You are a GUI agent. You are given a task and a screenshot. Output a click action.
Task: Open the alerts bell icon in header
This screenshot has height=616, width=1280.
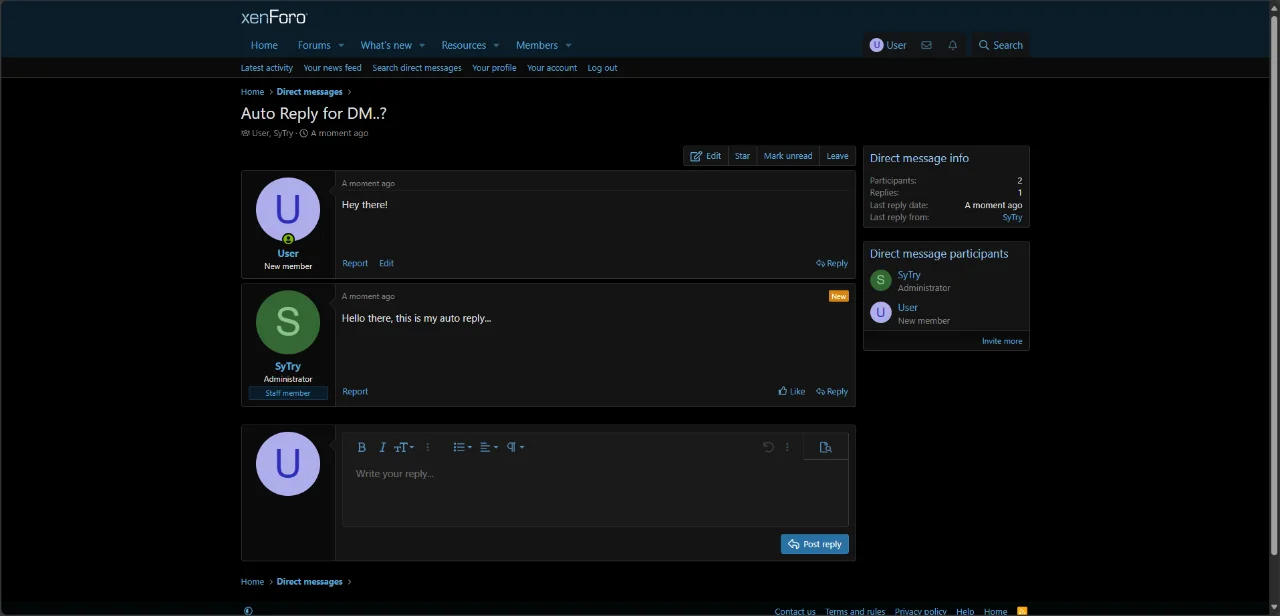[x=953, y=45]
